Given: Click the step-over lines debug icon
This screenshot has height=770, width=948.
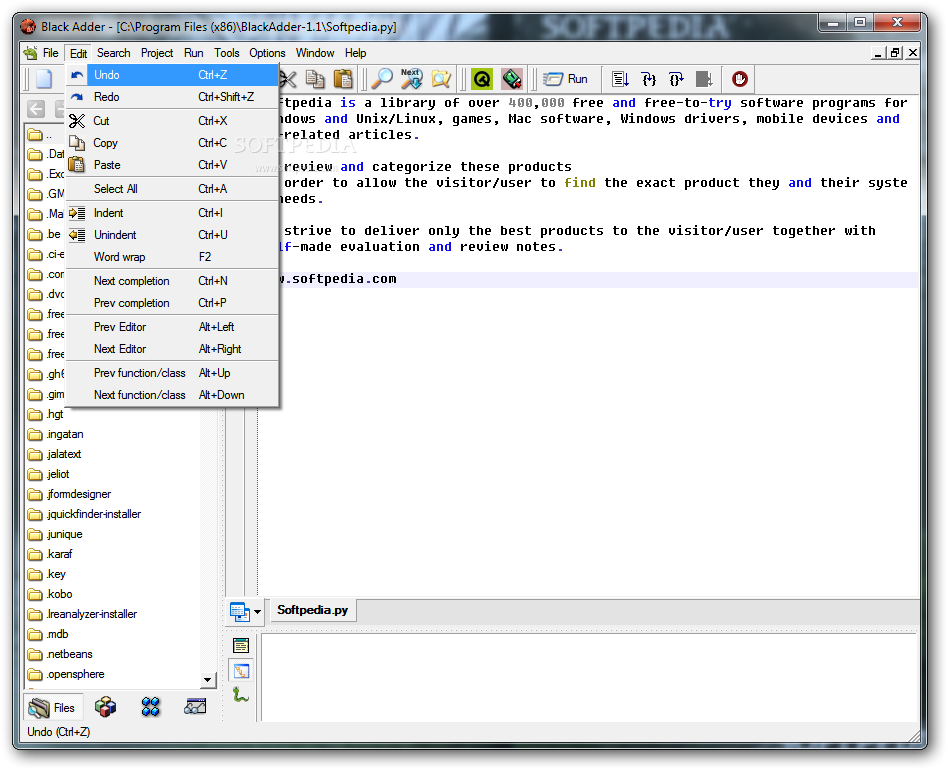Looking at the screenshot, I should click(620, 79).
